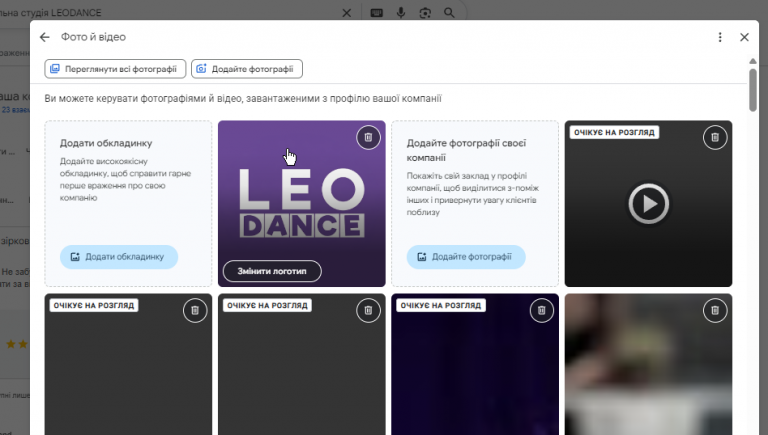
Task: Go back using the arrow beside Фото й відео
Action: point(45,37)
